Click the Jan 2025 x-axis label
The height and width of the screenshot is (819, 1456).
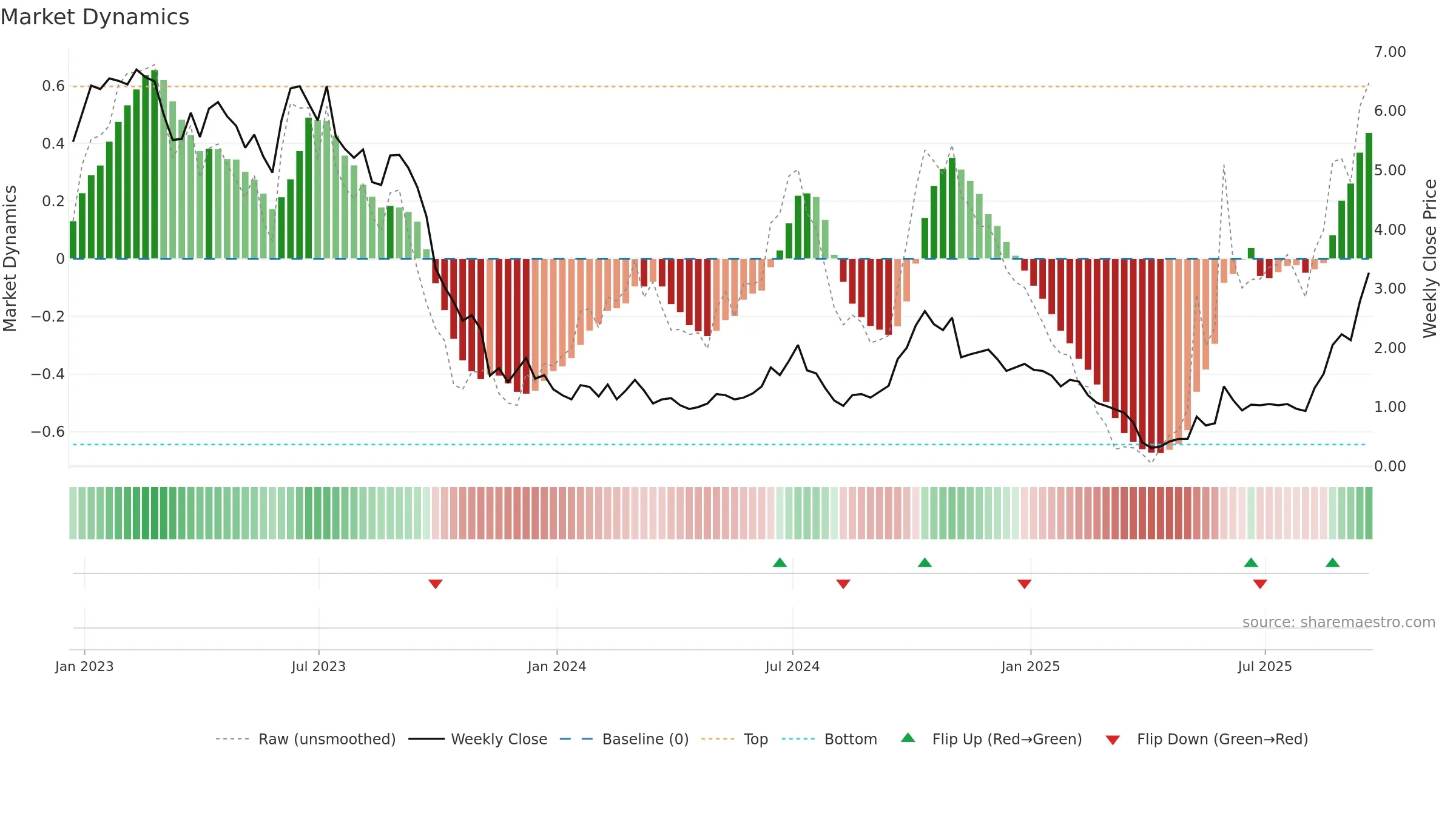pos(1031,666)
